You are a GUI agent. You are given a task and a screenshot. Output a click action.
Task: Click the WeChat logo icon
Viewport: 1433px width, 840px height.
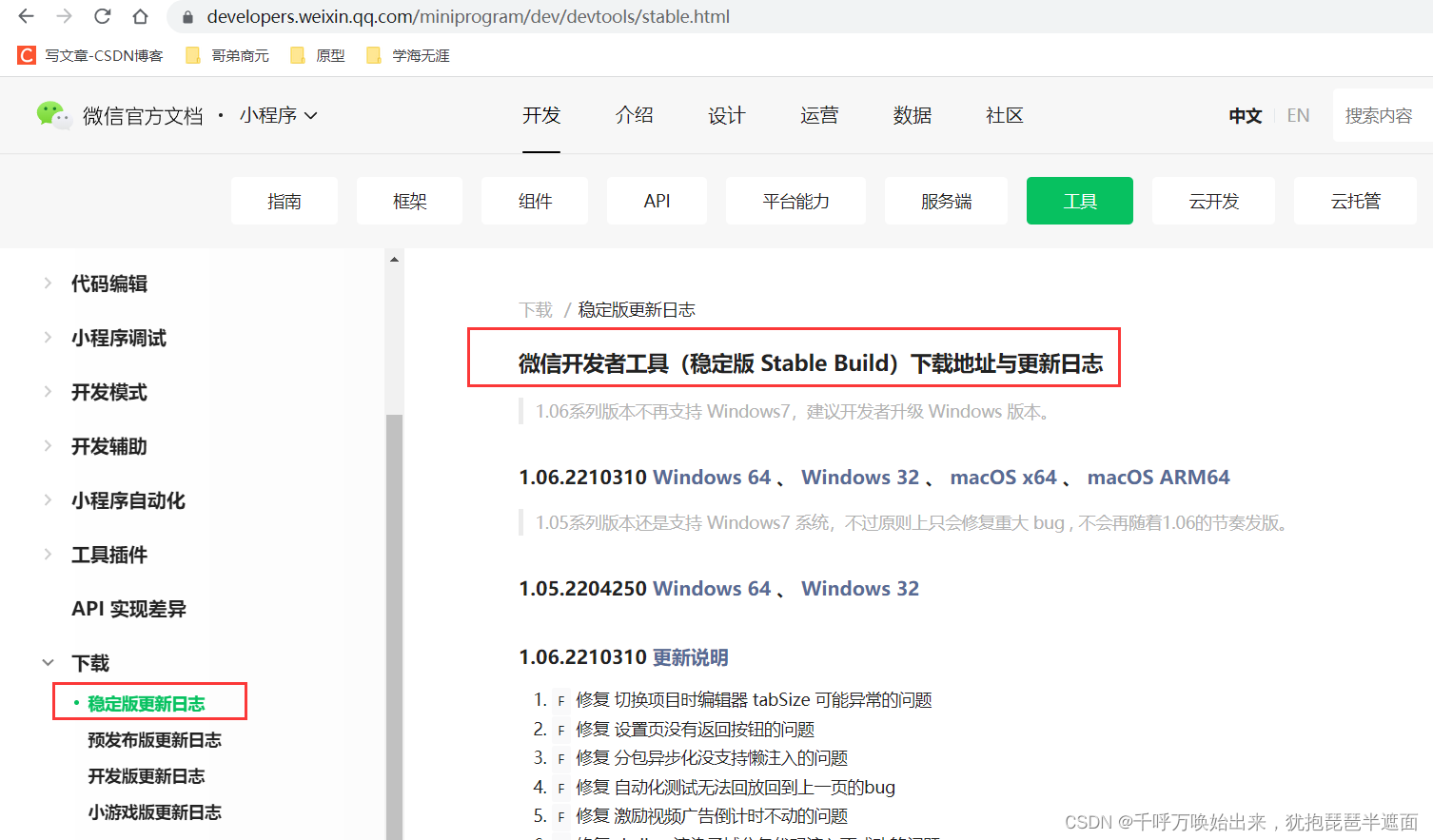pos(53,115)
